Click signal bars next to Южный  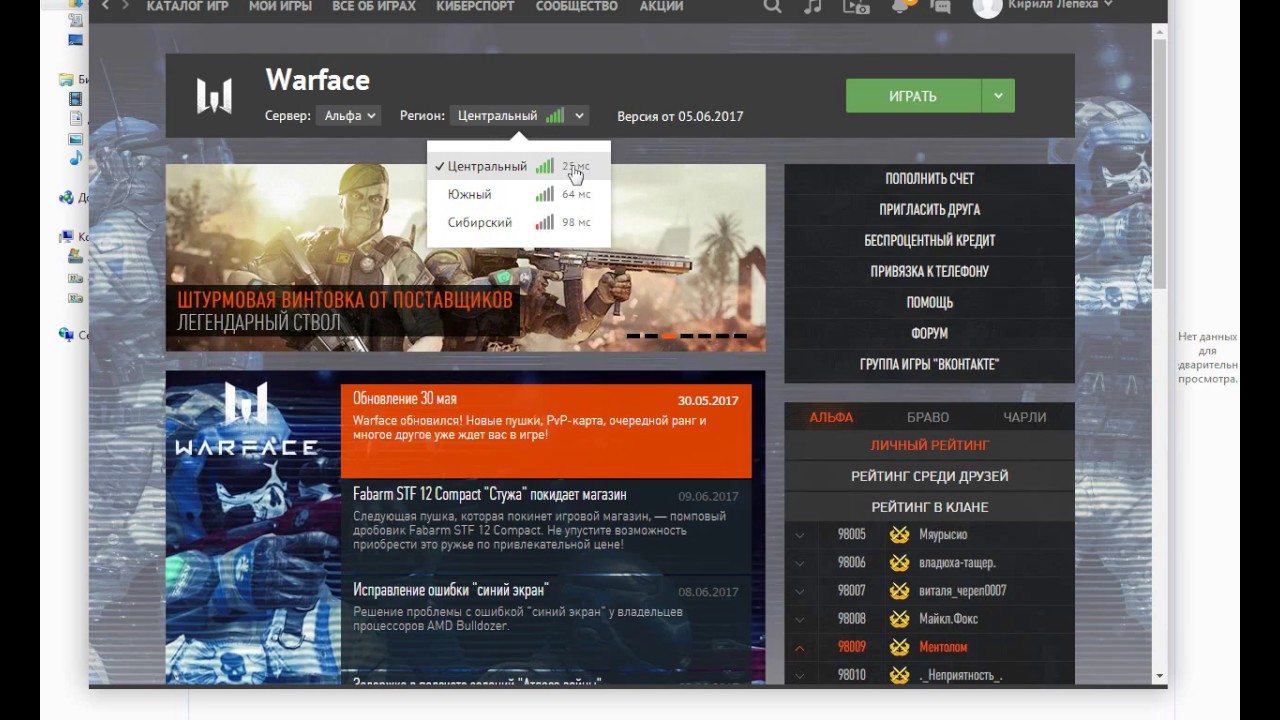coord(544,194)
